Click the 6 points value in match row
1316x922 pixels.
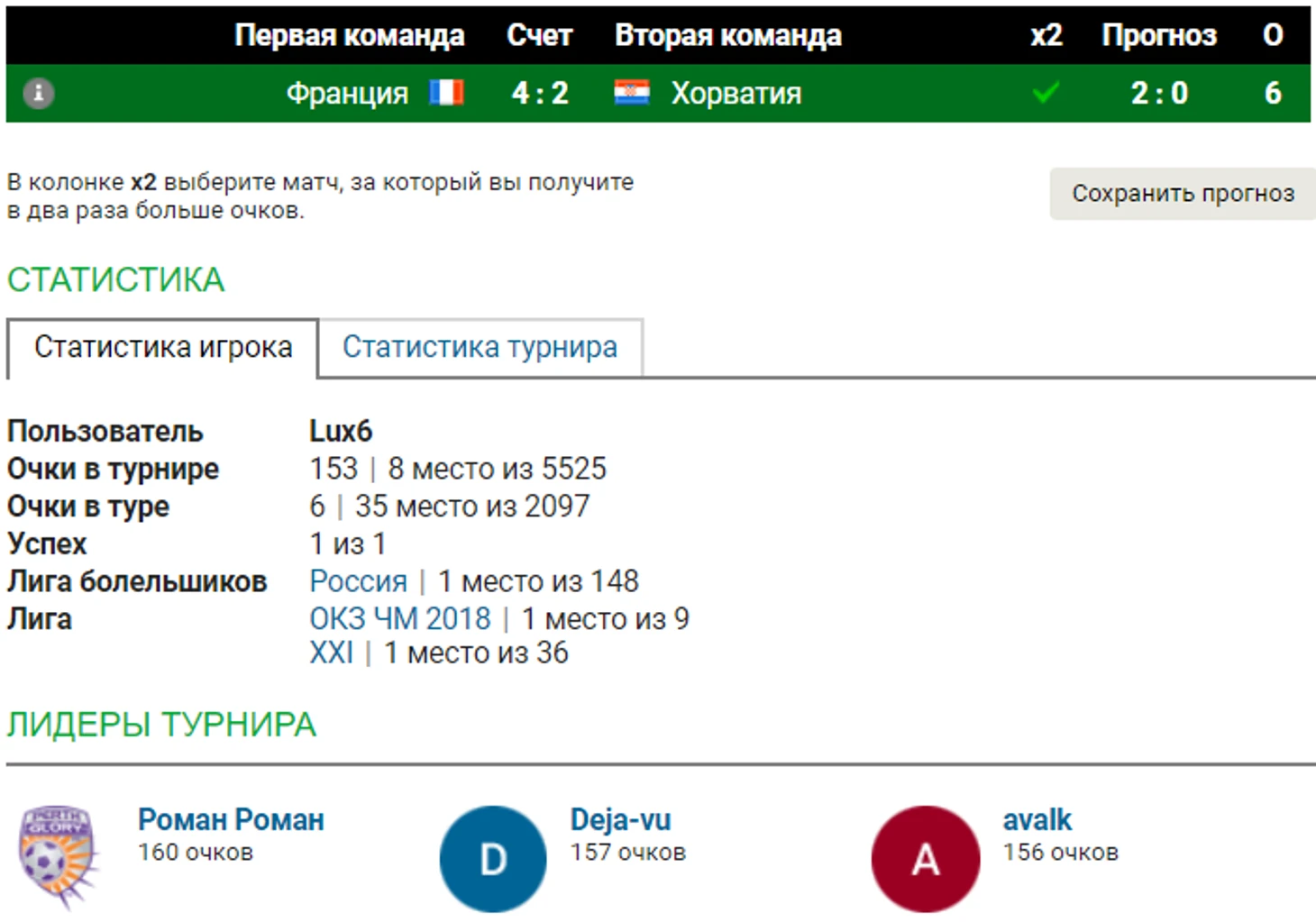pyautogui.click(x=1273, y=93)
